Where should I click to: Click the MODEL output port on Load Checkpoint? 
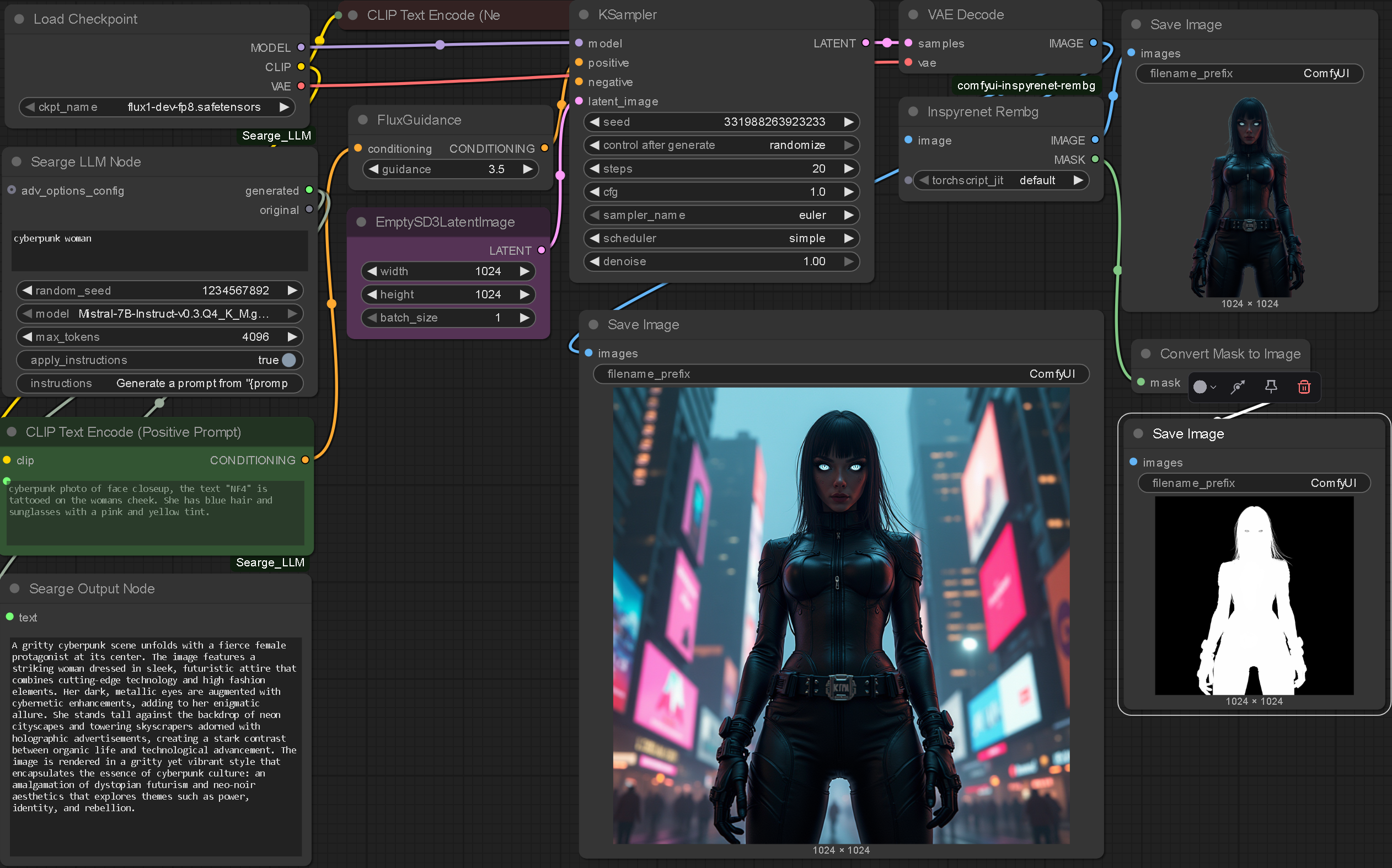click(301, 47)
